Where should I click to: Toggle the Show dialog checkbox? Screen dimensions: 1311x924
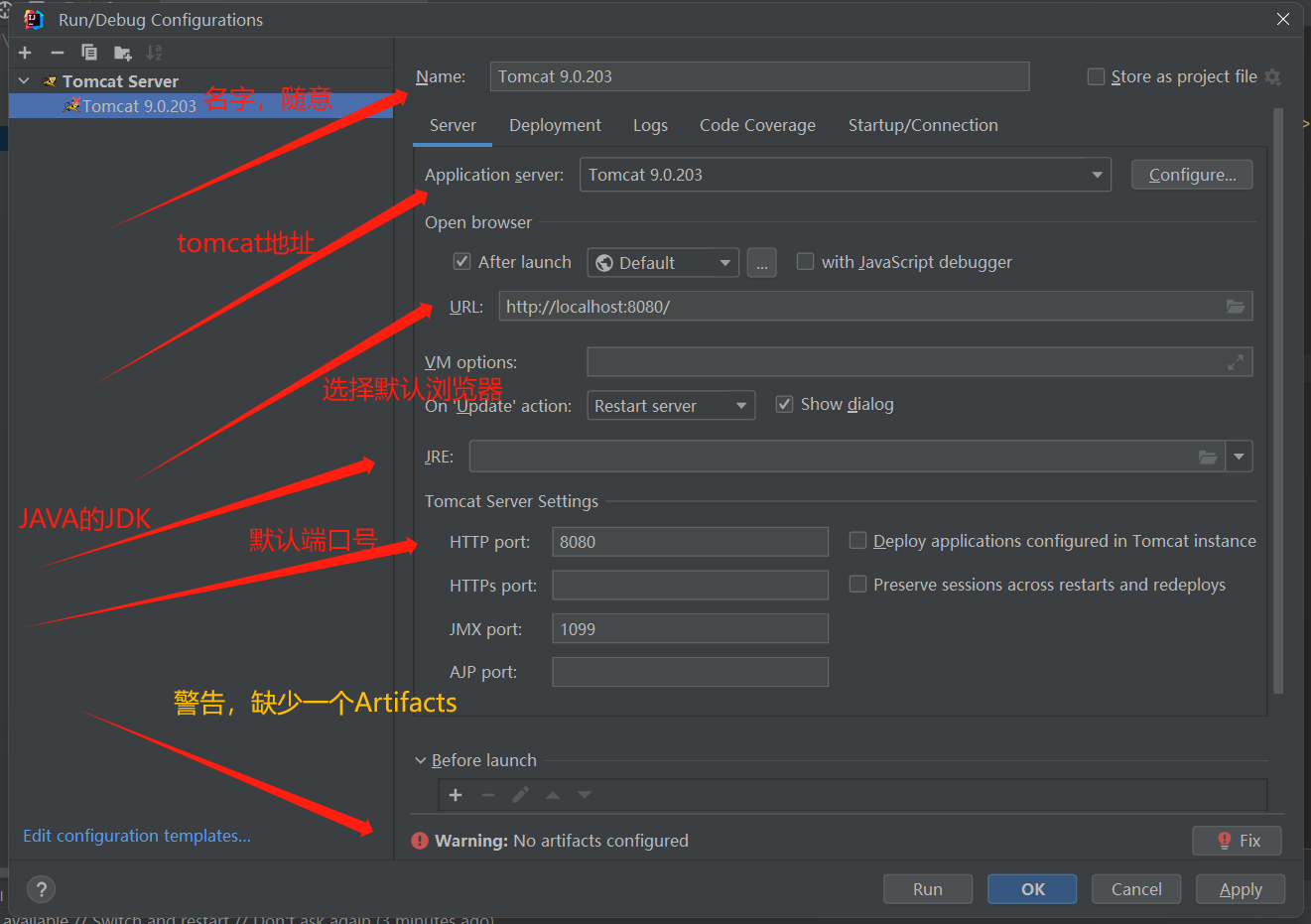coord(784,404)
